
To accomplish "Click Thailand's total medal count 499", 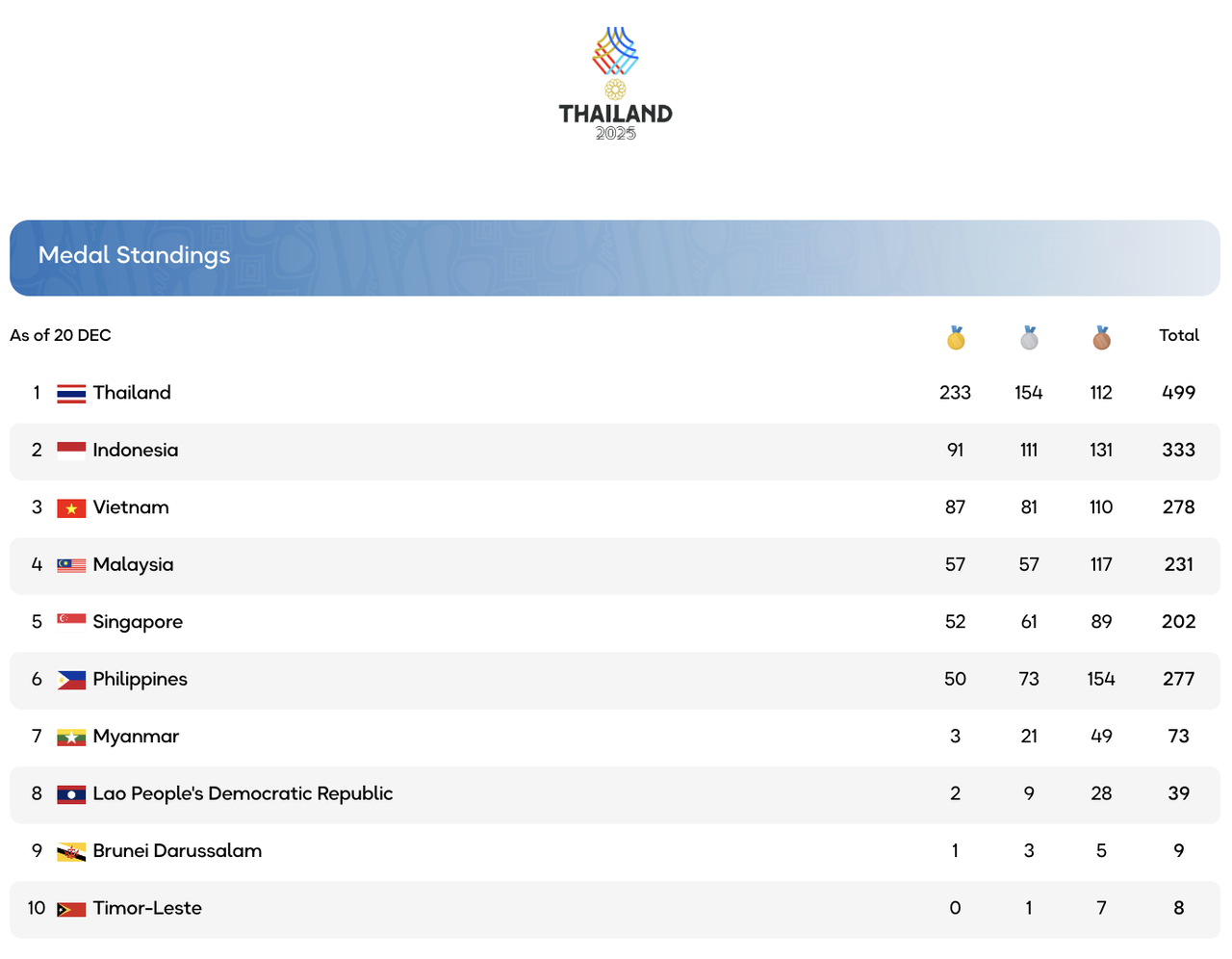I will click(x=1179, y=393).
